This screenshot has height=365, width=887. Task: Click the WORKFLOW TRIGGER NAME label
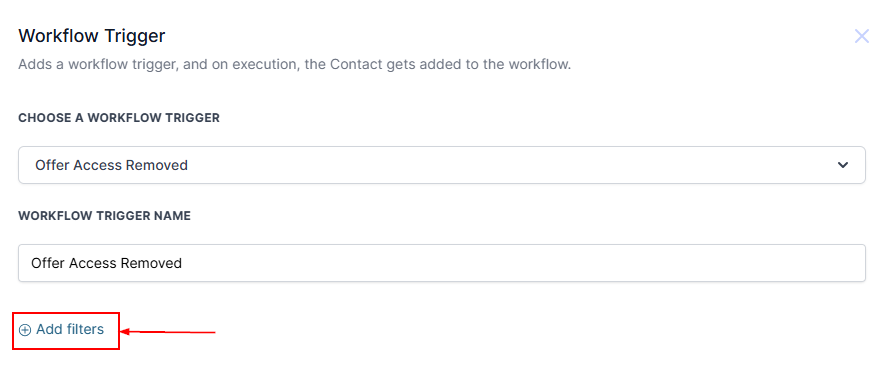(x=104, y=216)
